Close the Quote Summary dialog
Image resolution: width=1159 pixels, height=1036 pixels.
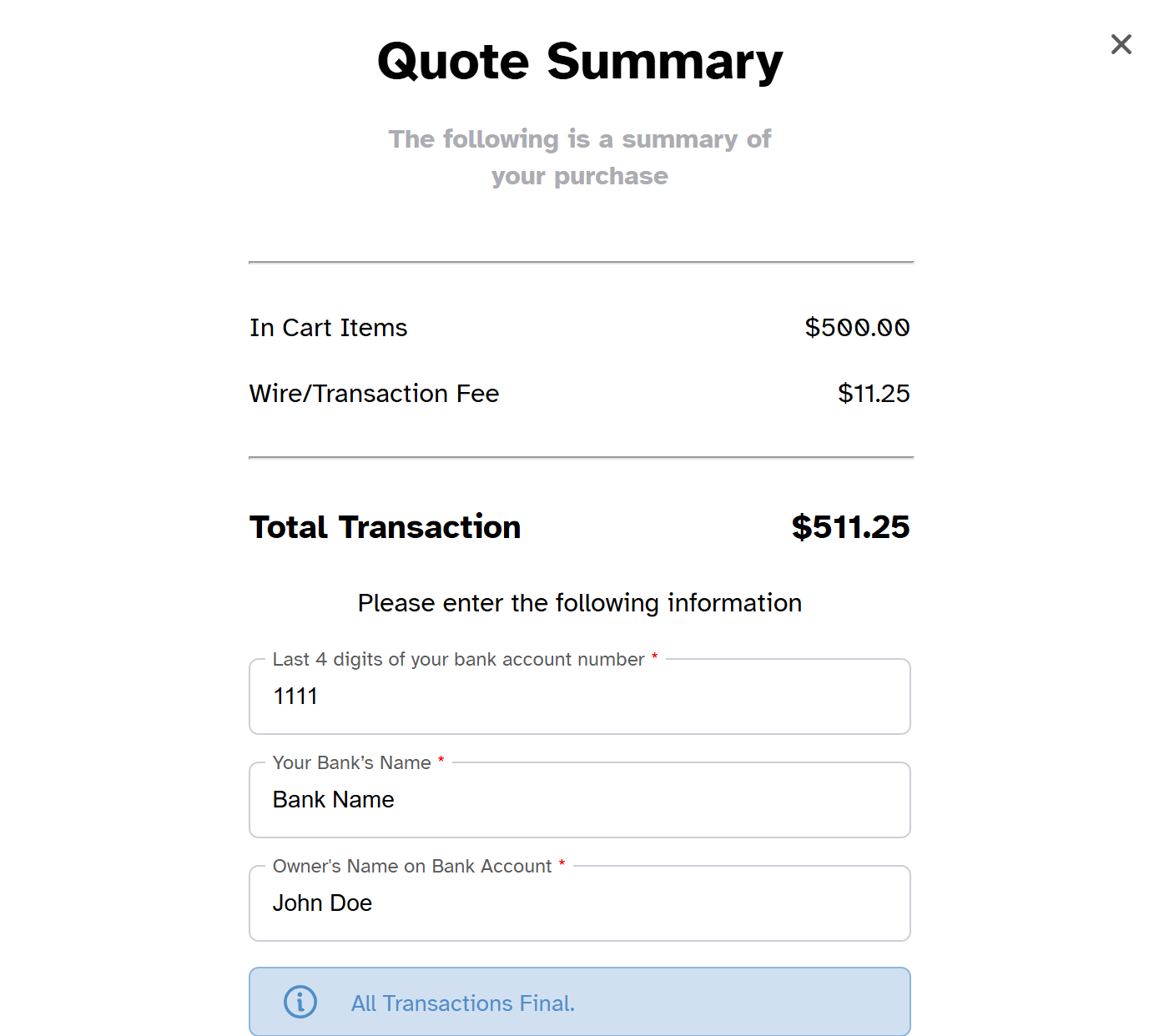[1121, 44]
